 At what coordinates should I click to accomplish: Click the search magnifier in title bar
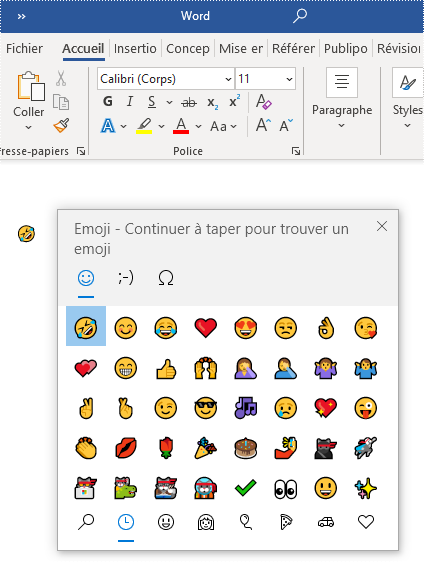coord(300,16)
